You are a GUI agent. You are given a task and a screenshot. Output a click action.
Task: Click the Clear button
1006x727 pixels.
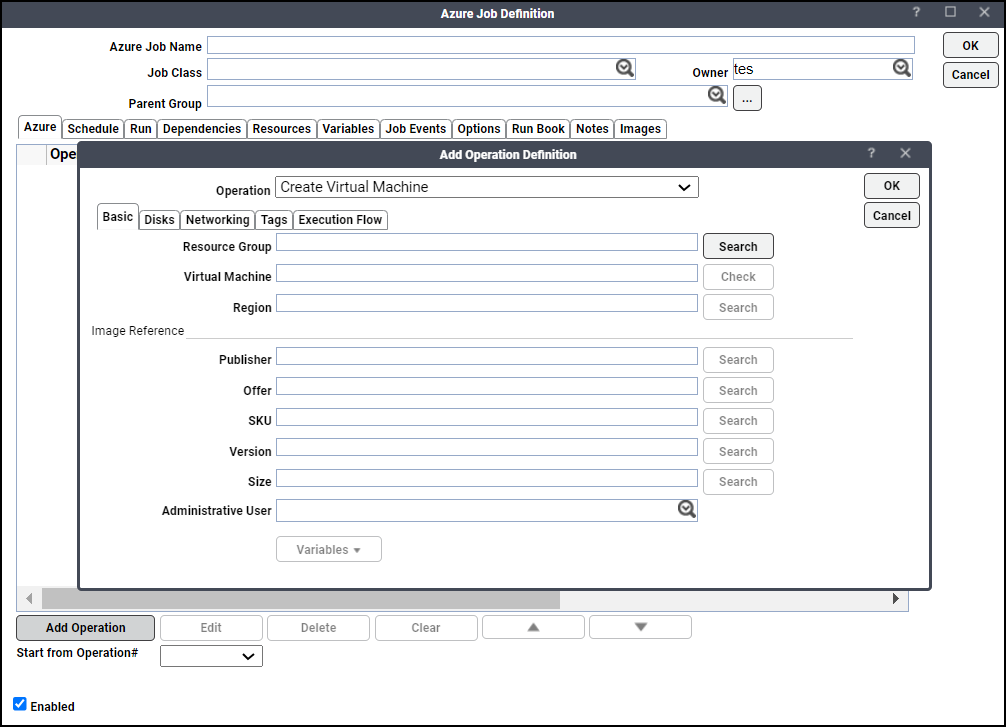click(x=426, y=628)
